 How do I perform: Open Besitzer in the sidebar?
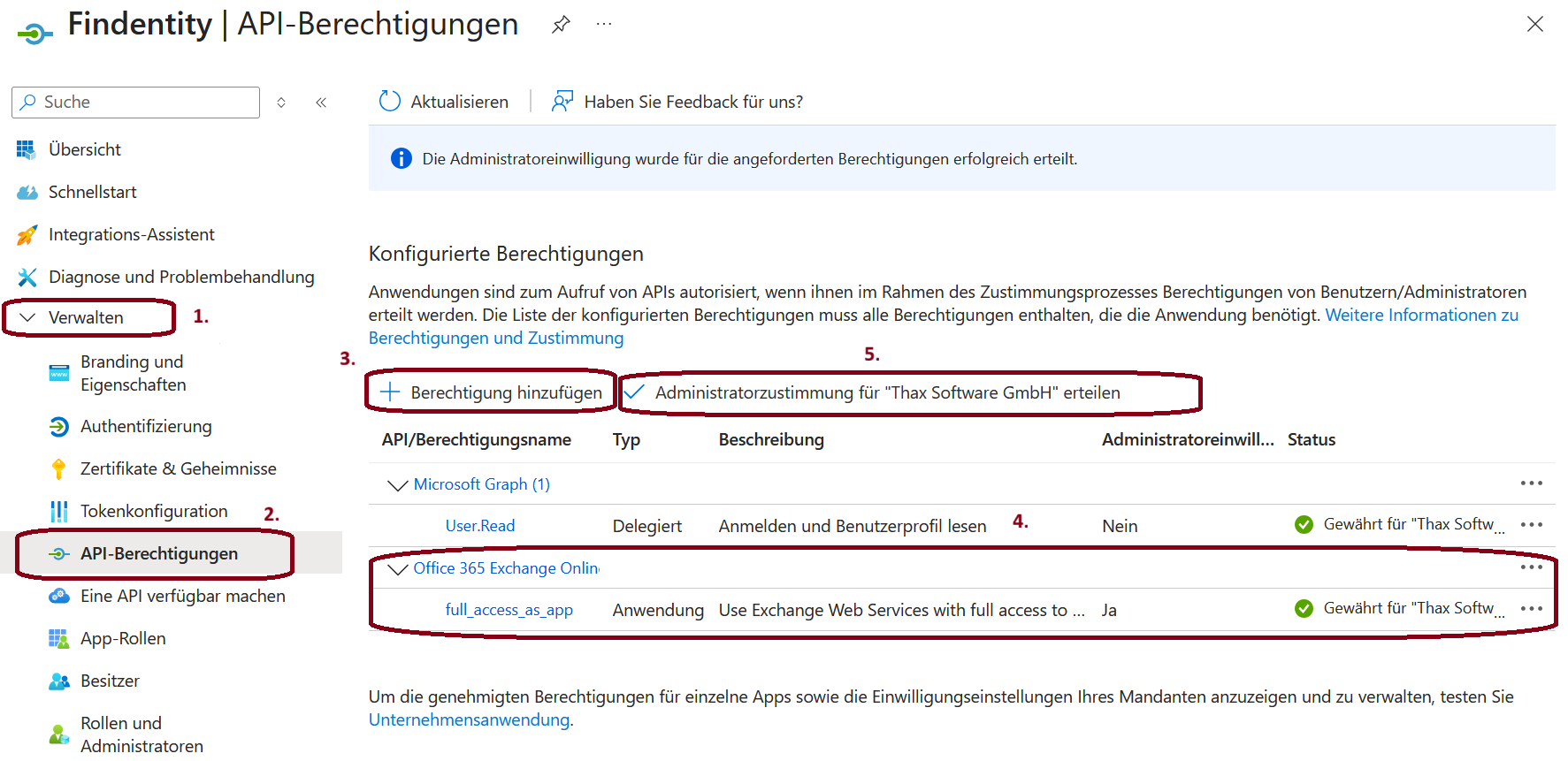pyautogui.click(x=110, y=681)
